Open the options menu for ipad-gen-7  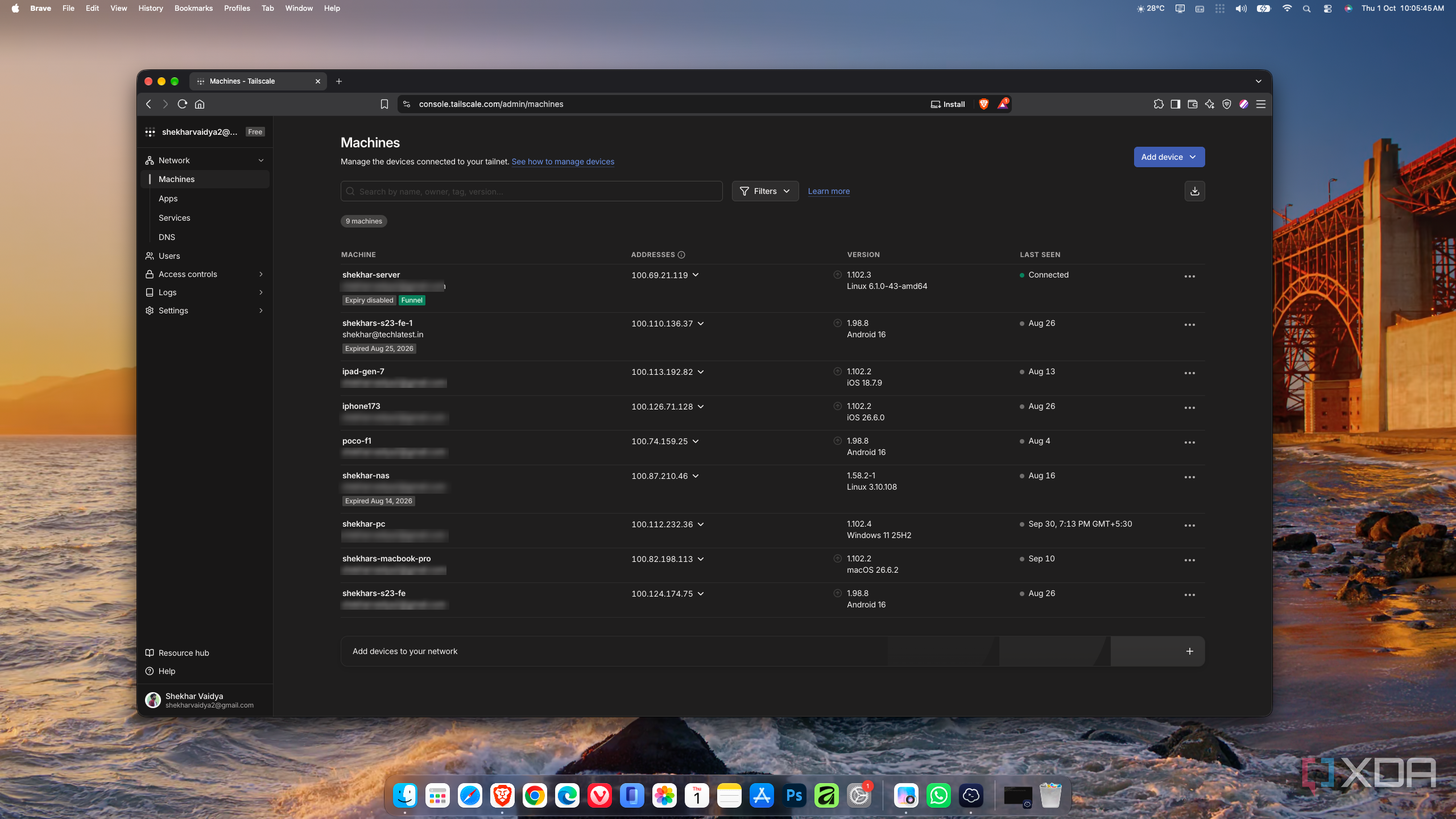[1189, 373]
